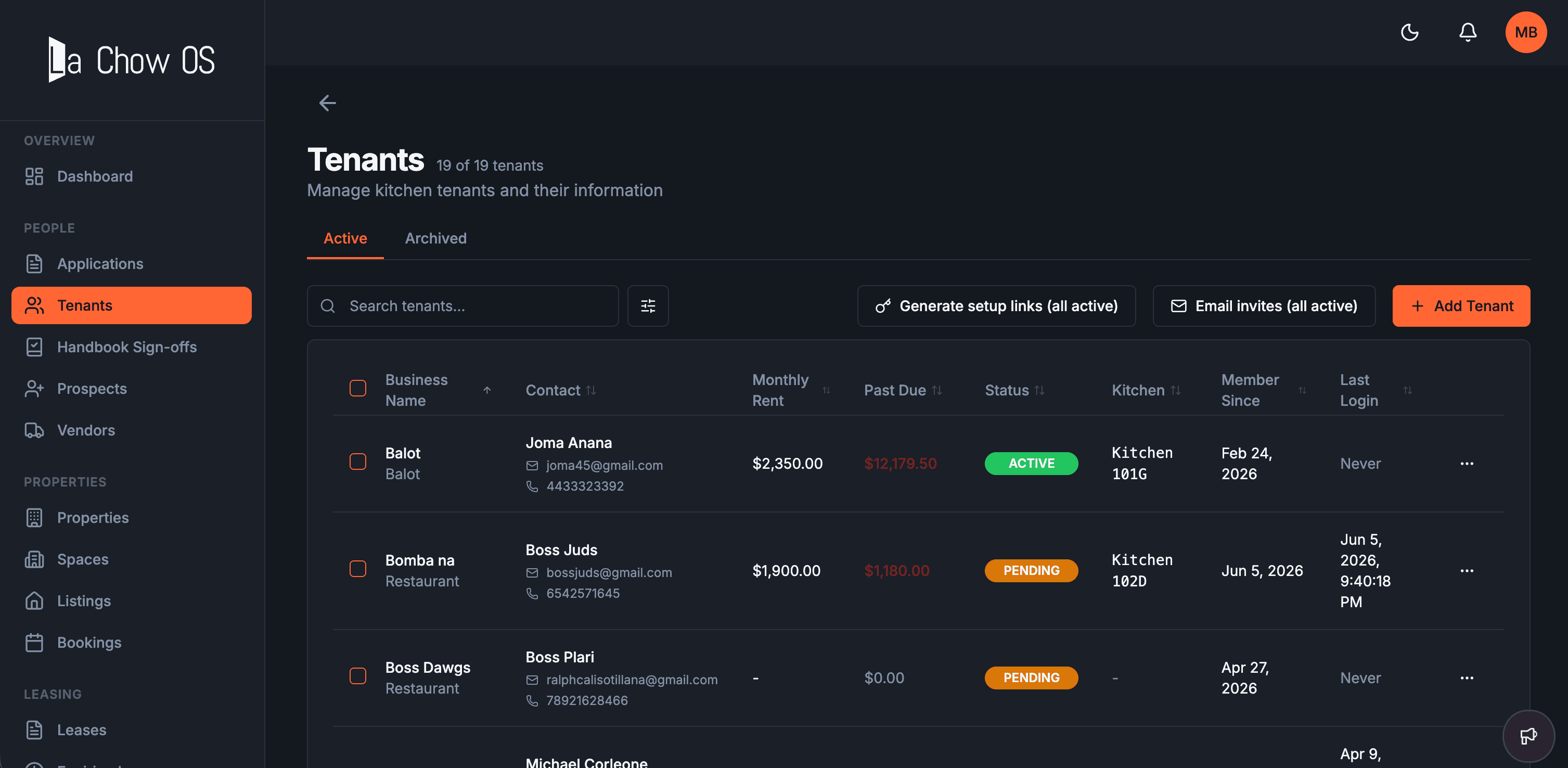Open MB user avatar menu
This screenshot has width=1568, height=768.
1525,32
